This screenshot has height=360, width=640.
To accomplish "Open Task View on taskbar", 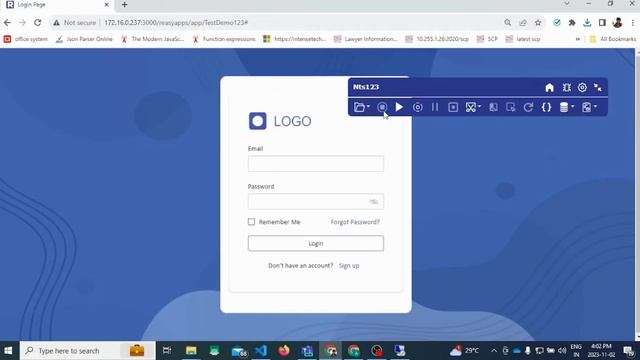I will 167,351.
